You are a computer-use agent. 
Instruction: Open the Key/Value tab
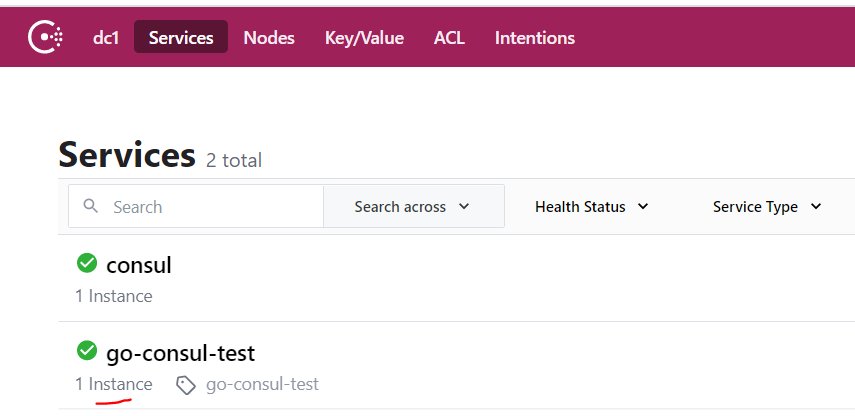364,38
